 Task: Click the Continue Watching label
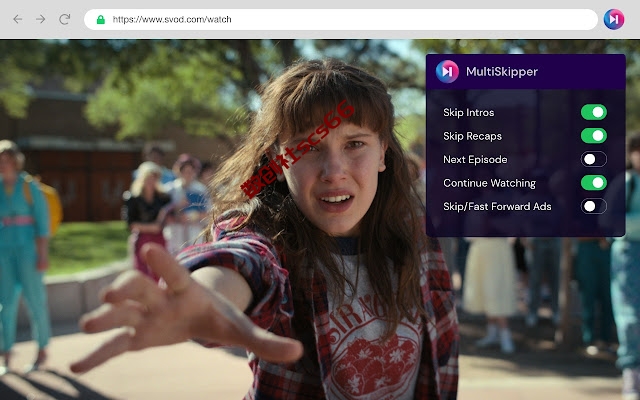click(489, 183)
